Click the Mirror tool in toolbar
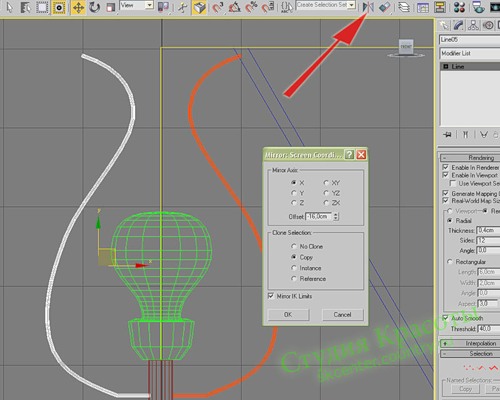Image resolution: width=500 pixels, height=400 pixels. click(x=368, y=7)
